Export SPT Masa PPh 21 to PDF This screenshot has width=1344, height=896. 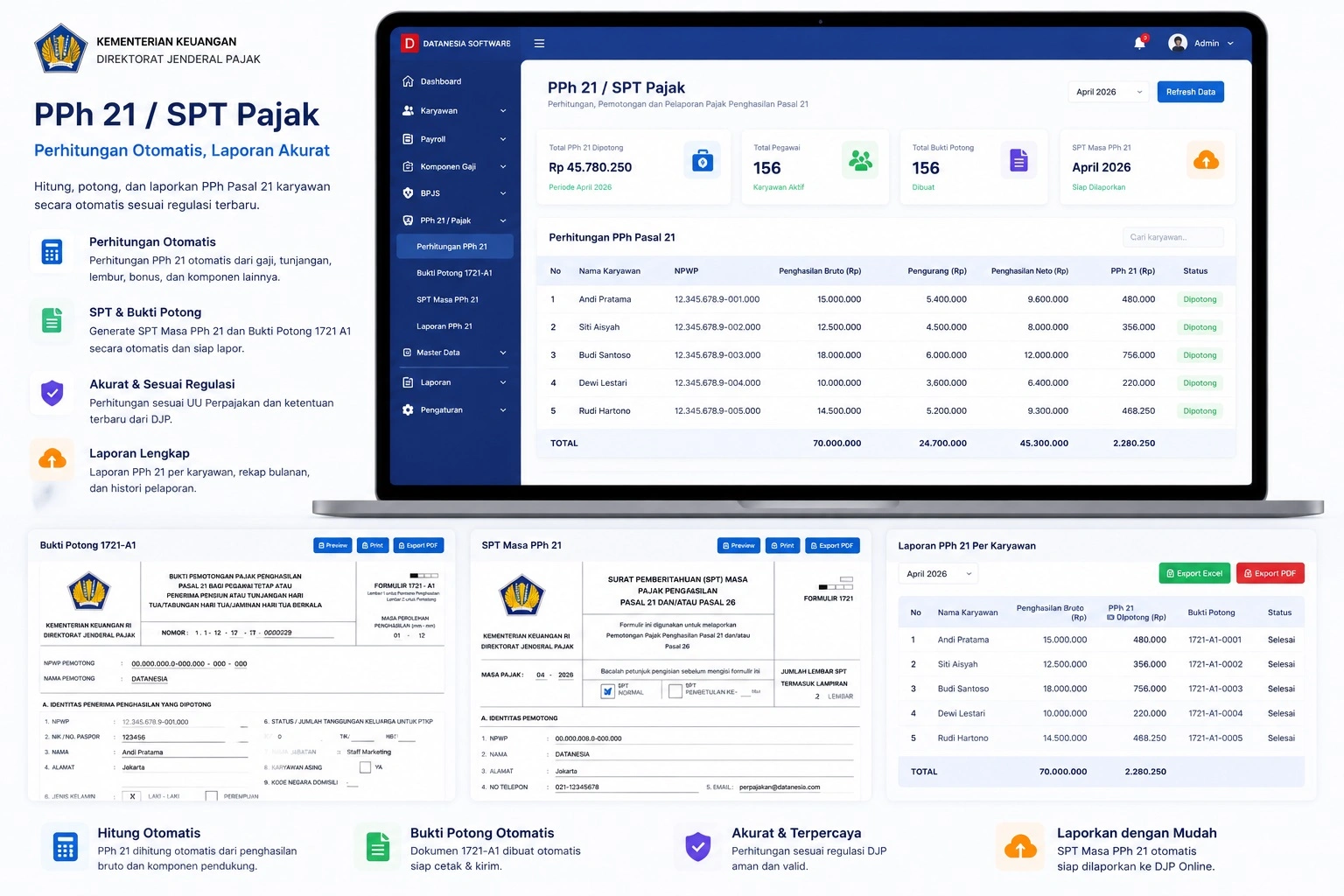pos(832,545)
